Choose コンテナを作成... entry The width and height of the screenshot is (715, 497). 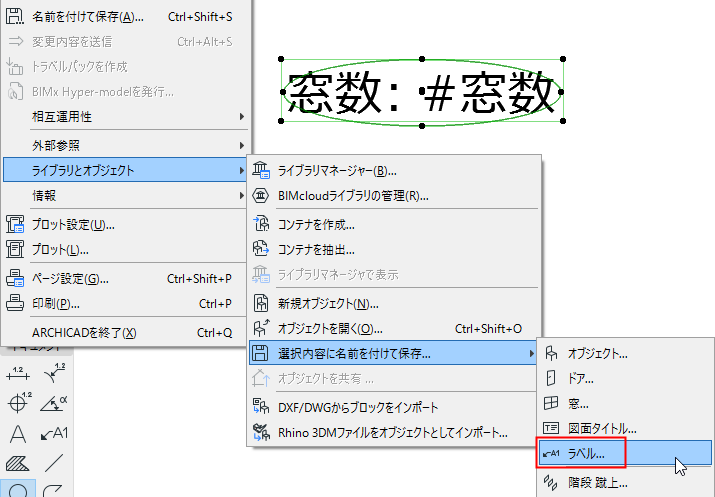pos(394,225)
